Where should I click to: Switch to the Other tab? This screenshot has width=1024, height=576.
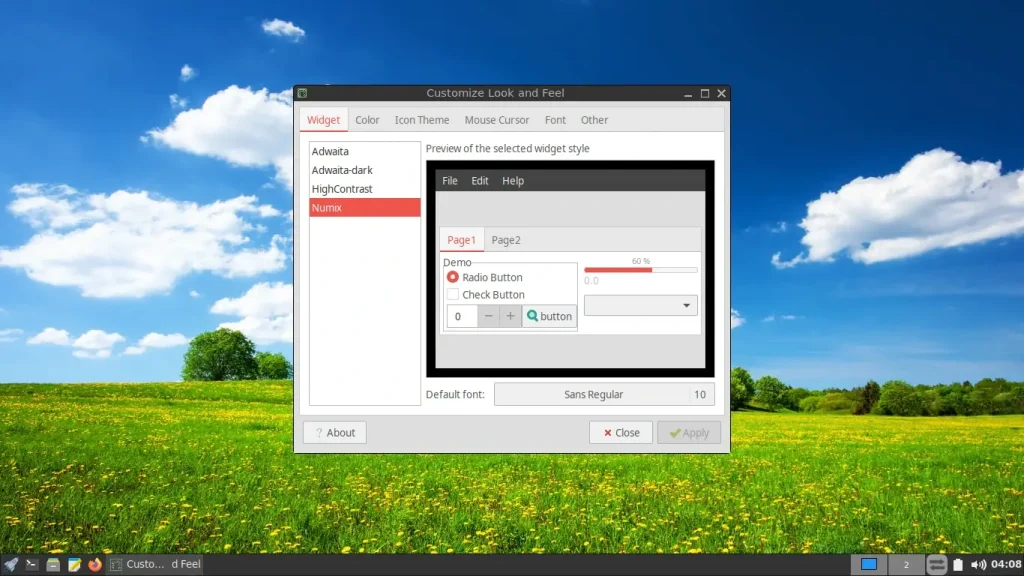pyautogui.click(x=594, y=120)
